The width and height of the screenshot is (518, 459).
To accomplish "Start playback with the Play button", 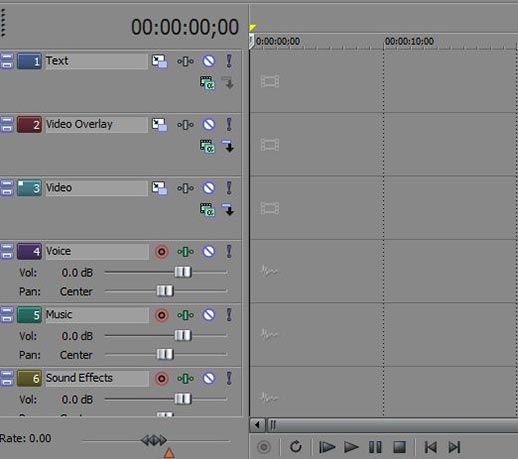I will (x=351, y=447).
